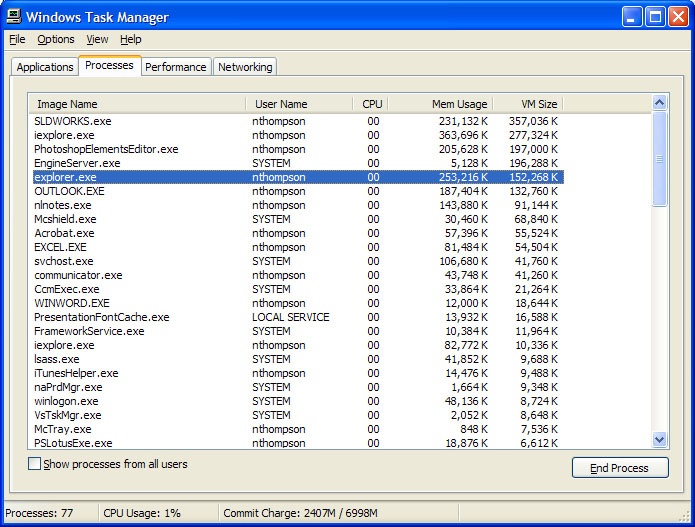Viewport: 695px width, 527px height.
Task: Click the 357,036 K VM Size value
Action: point(533,121)
